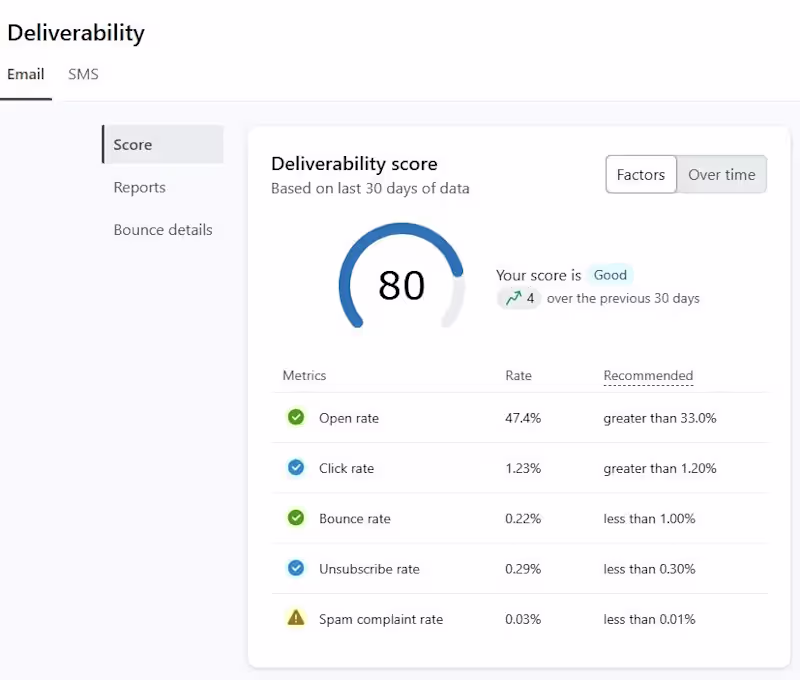Switch to the SMS tab
800x680 pixels.
coord(83,74)
